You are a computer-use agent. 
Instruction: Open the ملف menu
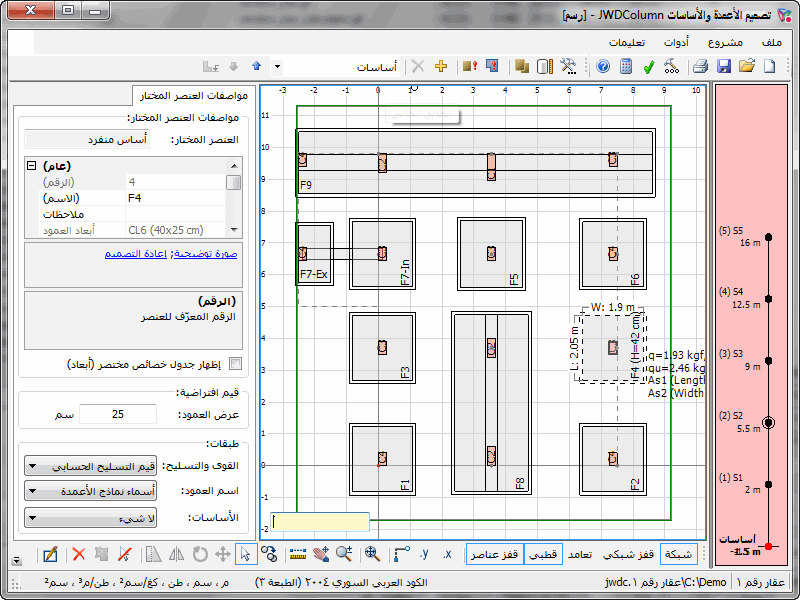pos(771,42)
